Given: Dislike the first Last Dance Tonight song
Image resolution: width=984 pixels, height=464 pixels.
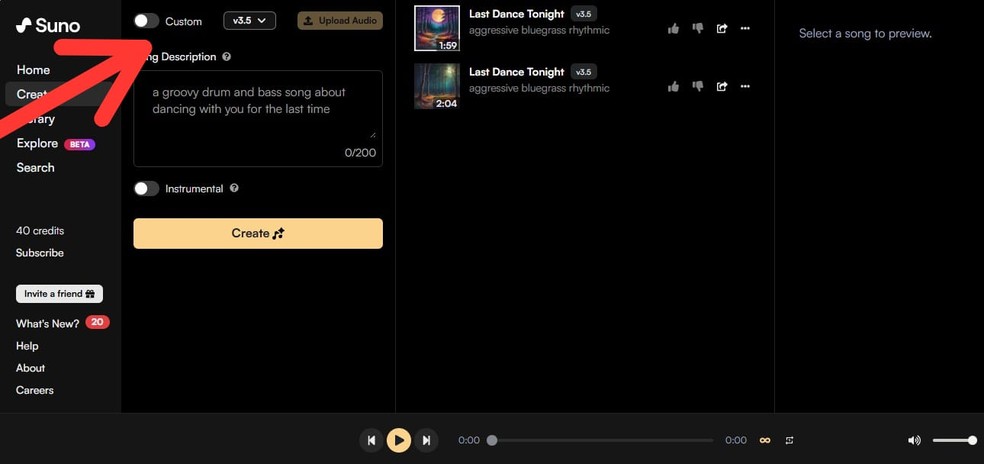Looking at the screenshot, I should tap(697, 28).
